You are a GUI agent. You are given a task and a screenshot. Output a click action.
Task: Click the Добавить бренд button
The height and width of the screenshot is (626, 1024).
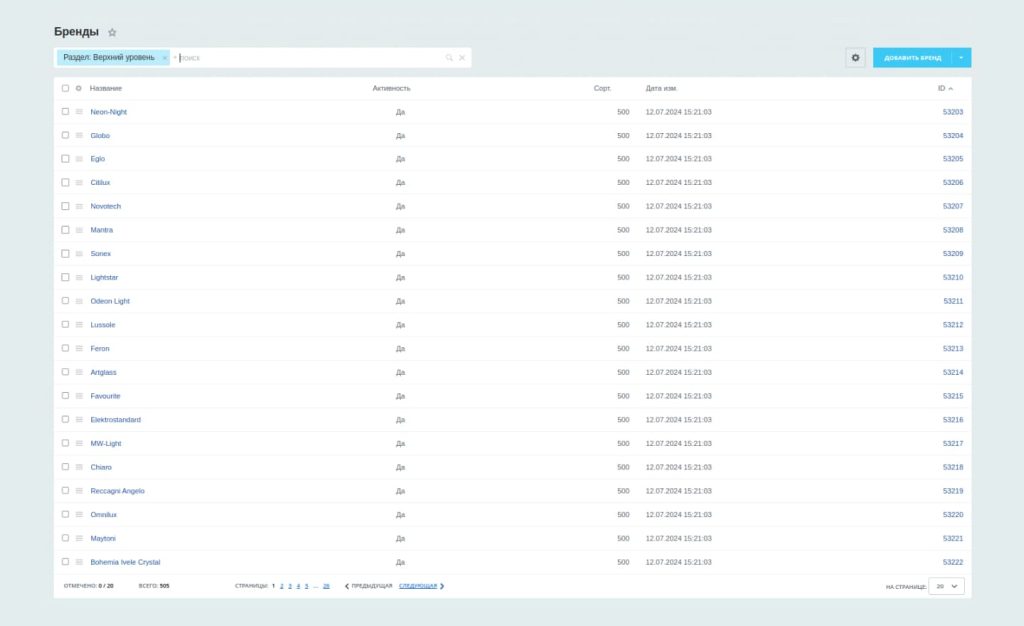pos(912,57)
